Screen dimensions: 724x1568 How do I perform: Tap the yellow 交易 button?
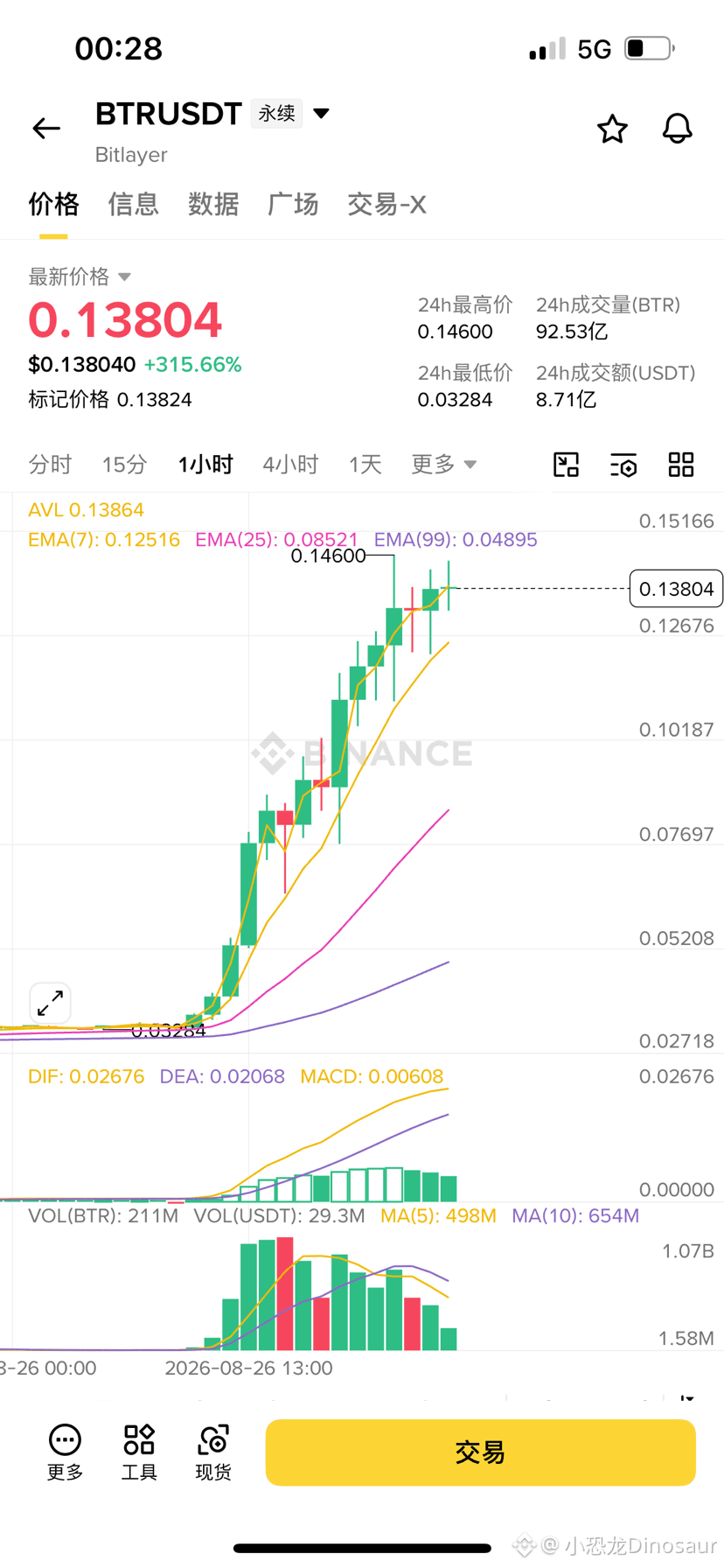click(x=480, y=1452)
